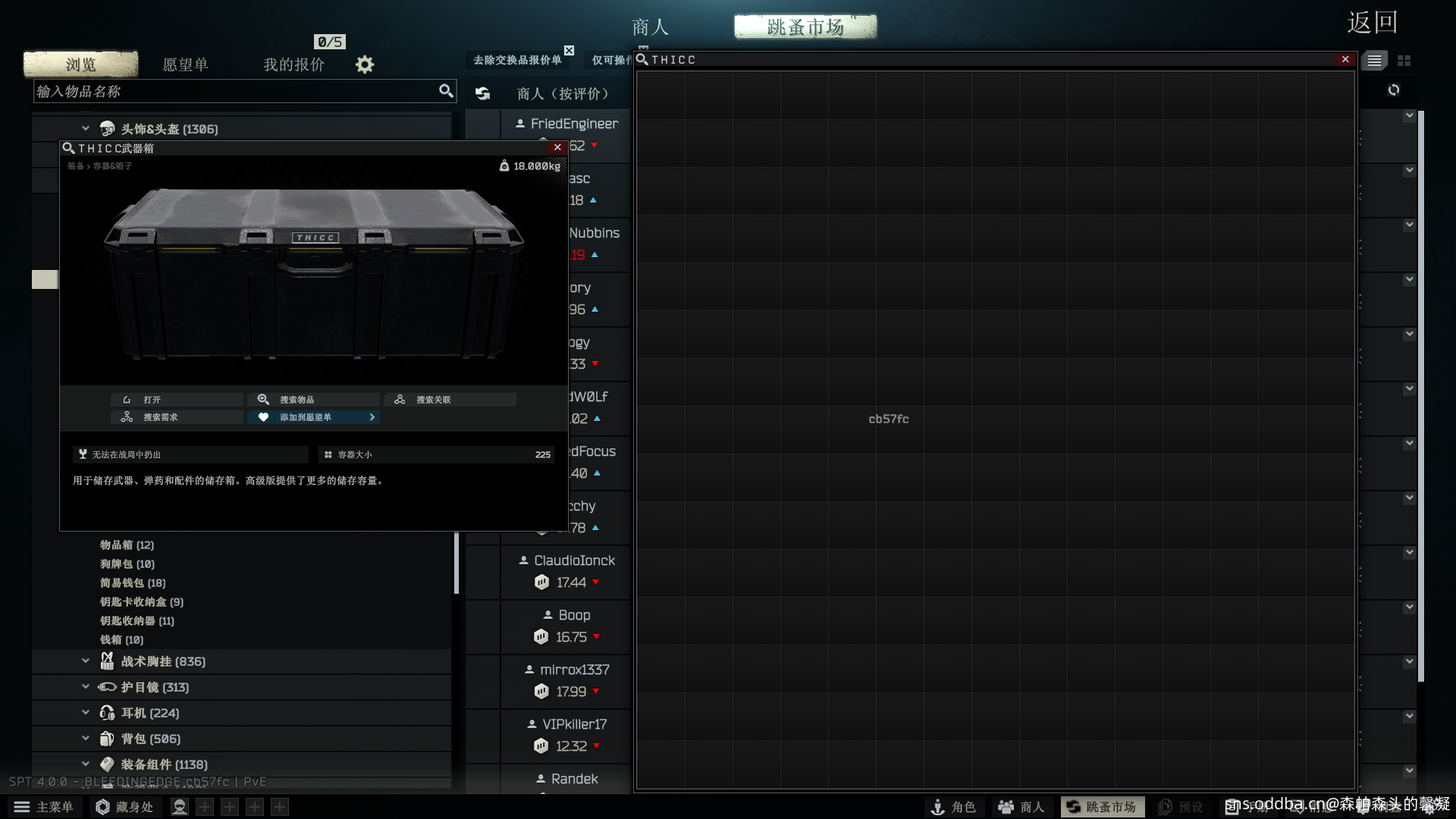Click 容器&箱子 breadcrumb in inspect window
Viewport: 1456px width, 819px height.
pos(112,166)
